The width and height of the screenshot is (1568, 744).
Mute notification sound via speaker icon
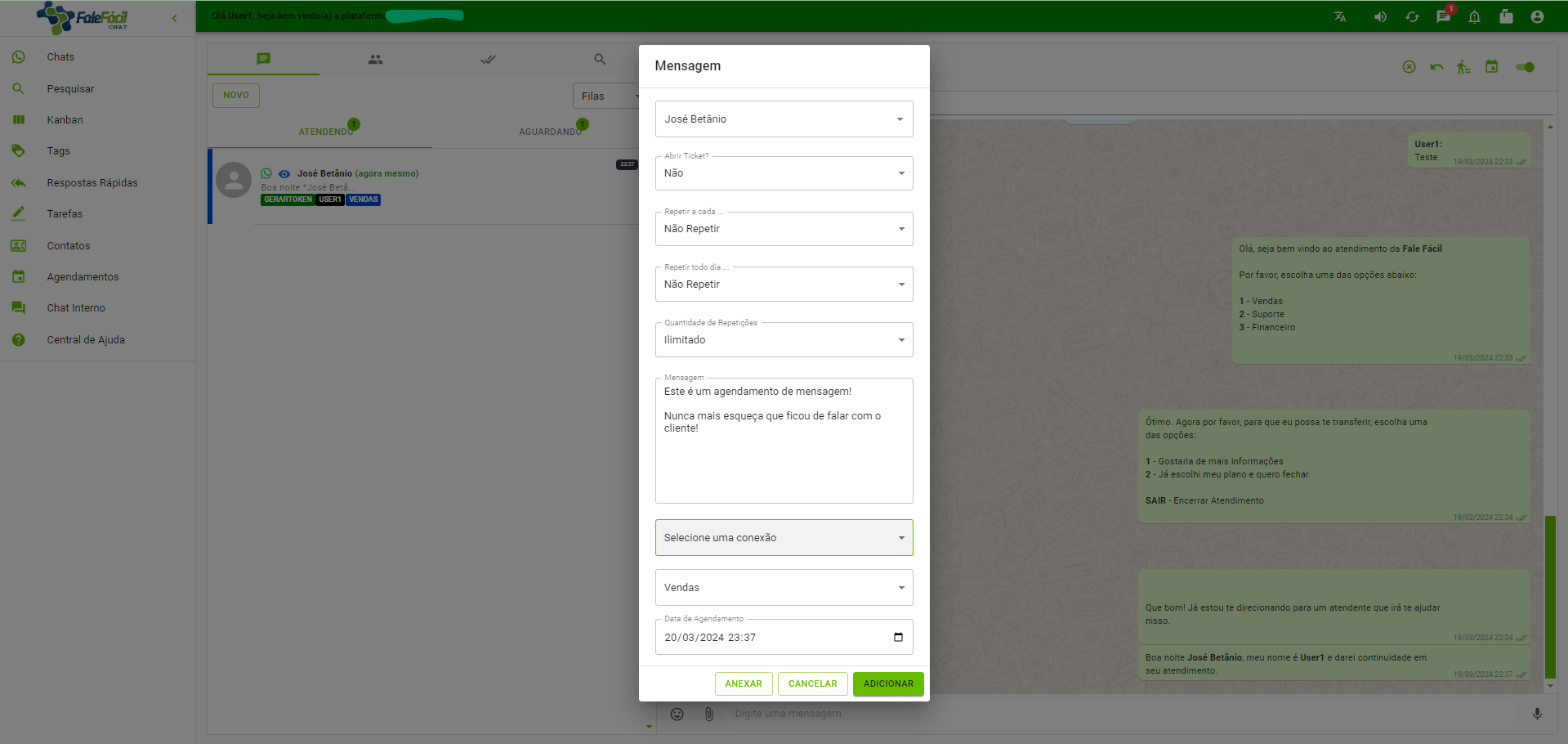[x=1380, y=16]
